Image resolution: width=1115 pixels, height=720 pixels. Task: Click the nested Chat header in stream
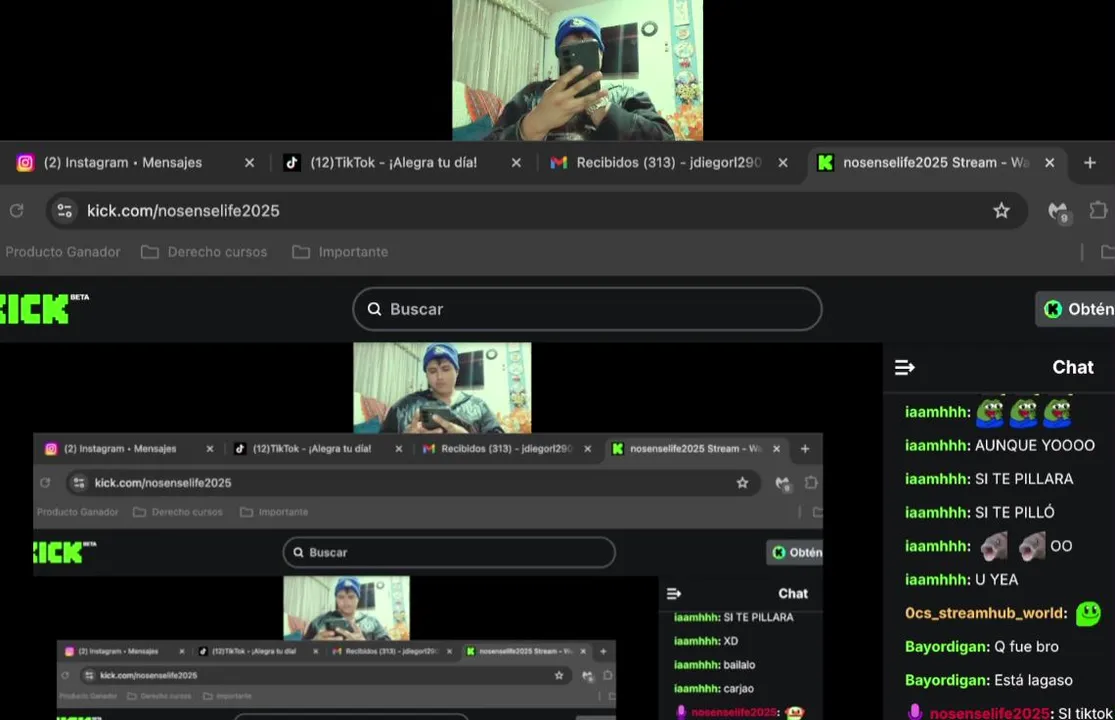click(x=793, y=593)
